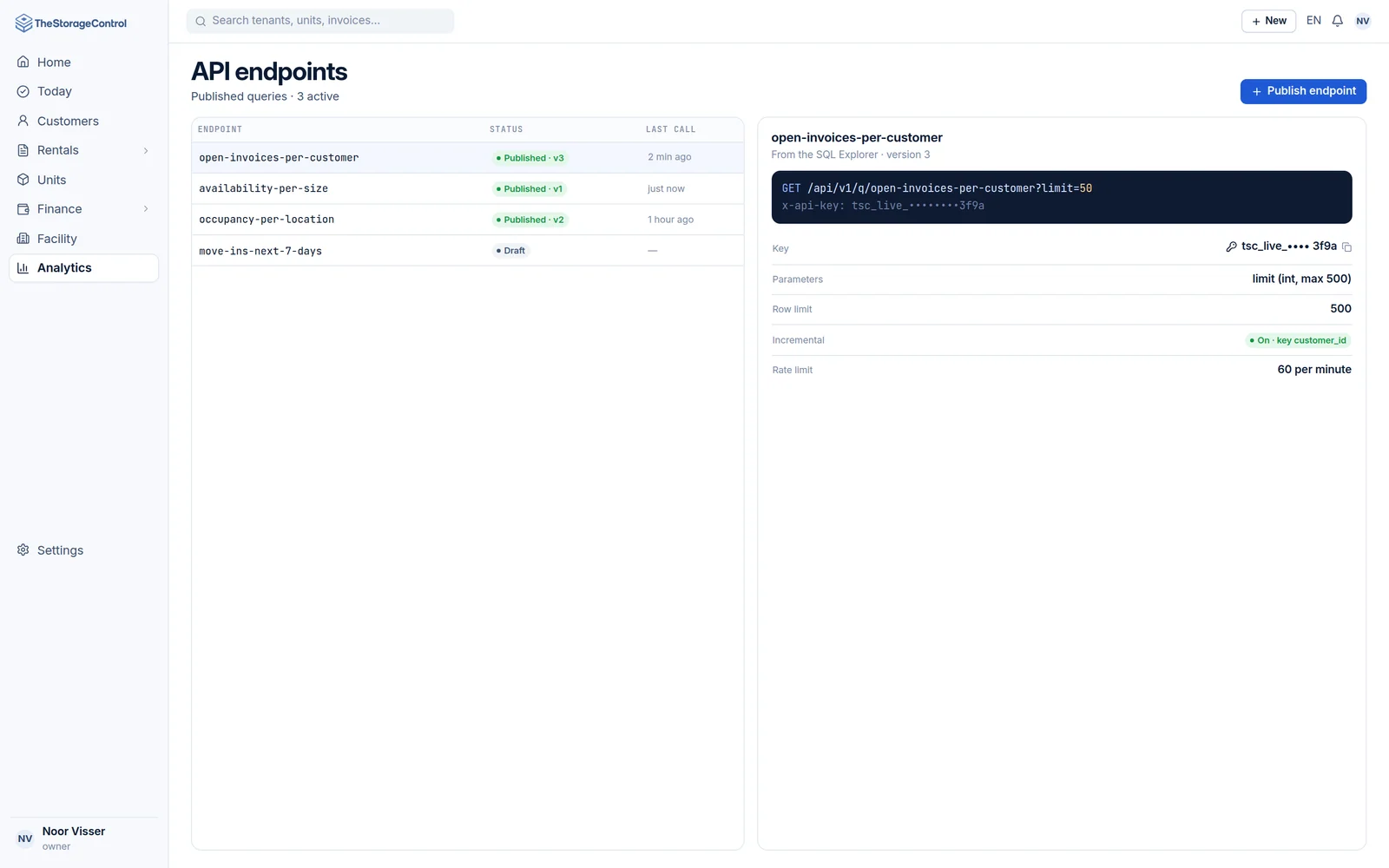Select the open-invoices-per-customer row
Viewport: 1389px width, 868px height.
point(468,158)
